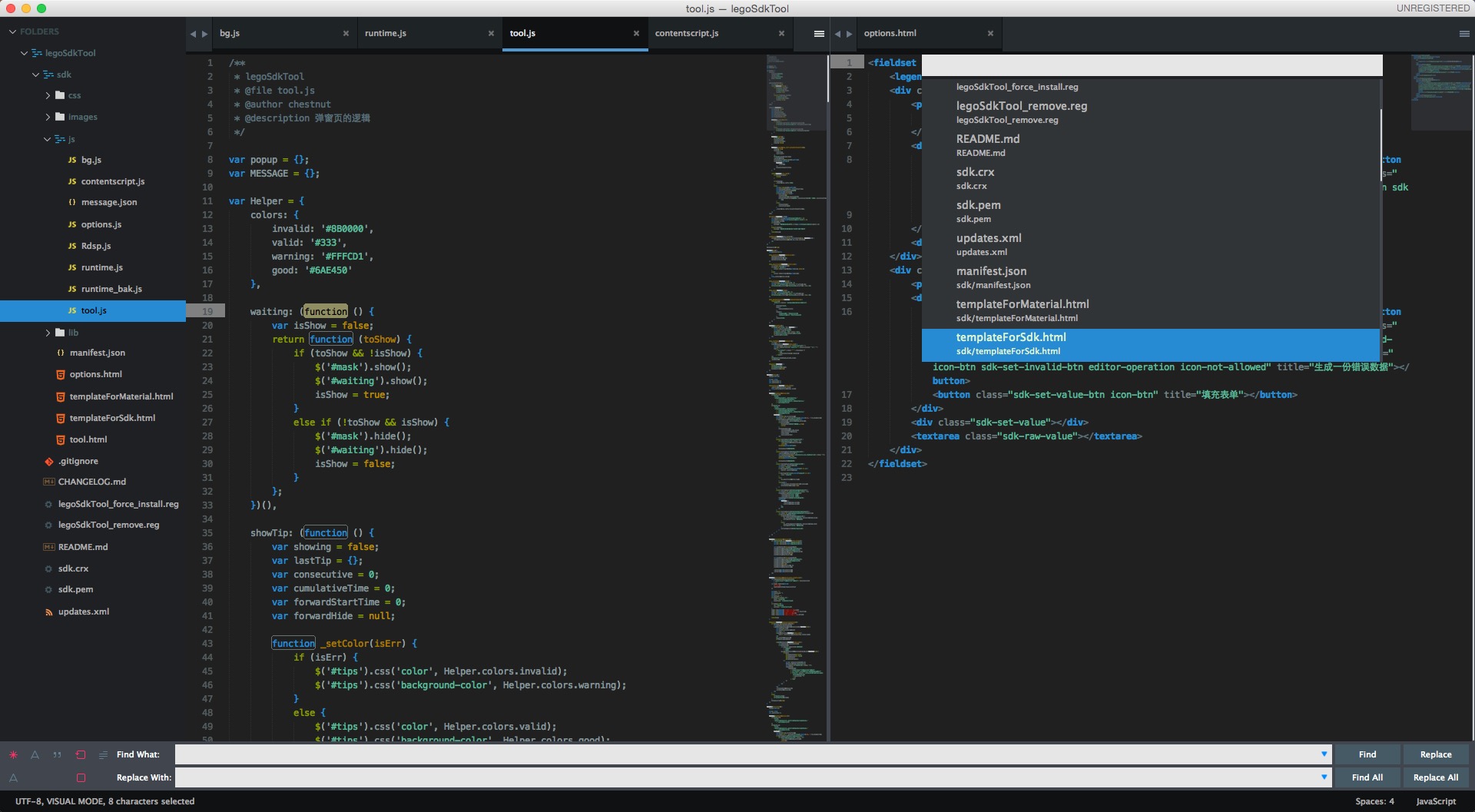Viewport: 1475px width, 812px height.
Task: Choose sdk/manifest.json in quick-open list
Action: click(x=1151, y=277)
